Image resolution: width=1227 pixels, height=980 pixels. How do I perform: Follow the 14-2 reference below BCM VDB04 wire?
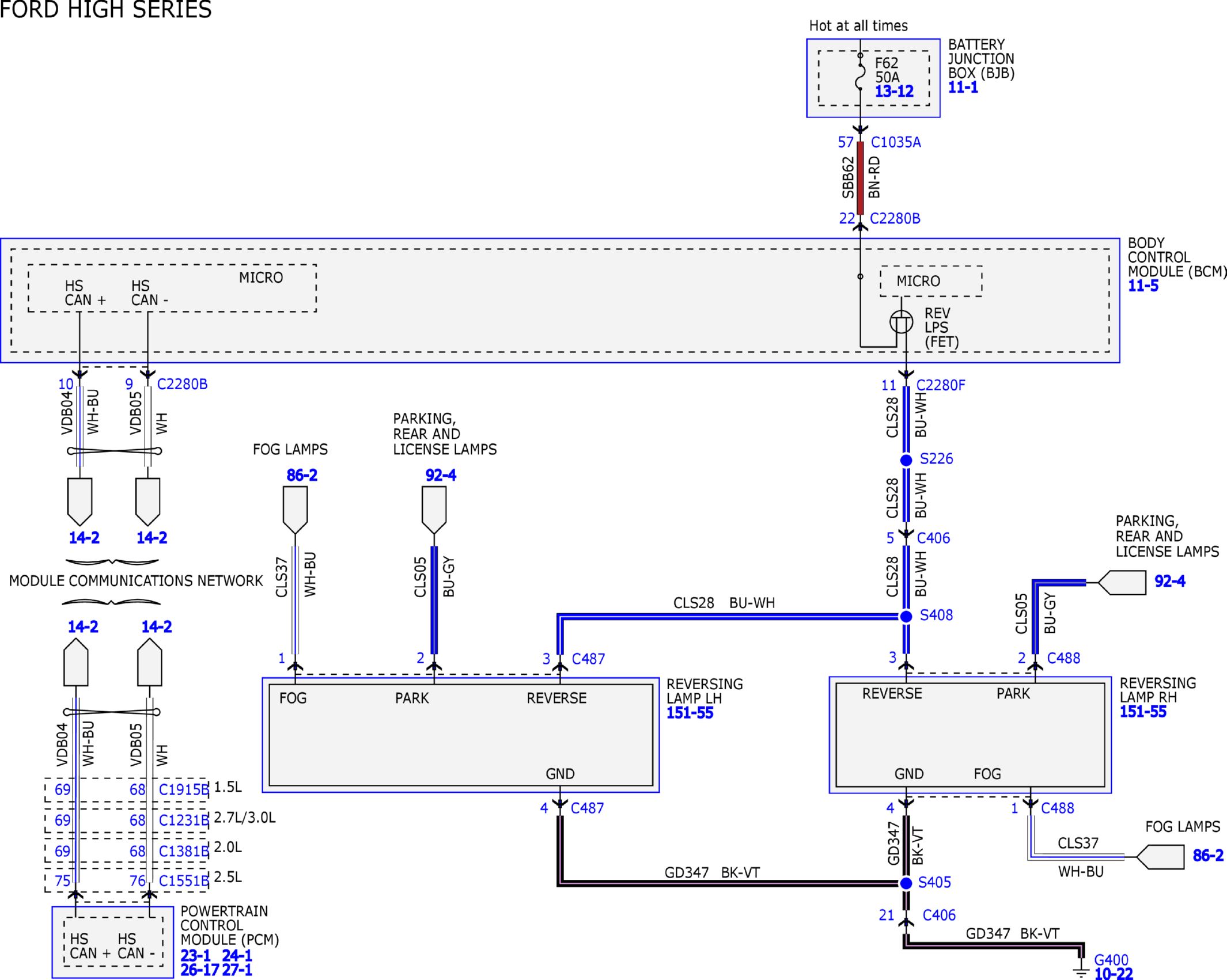(x=84, y=538)
